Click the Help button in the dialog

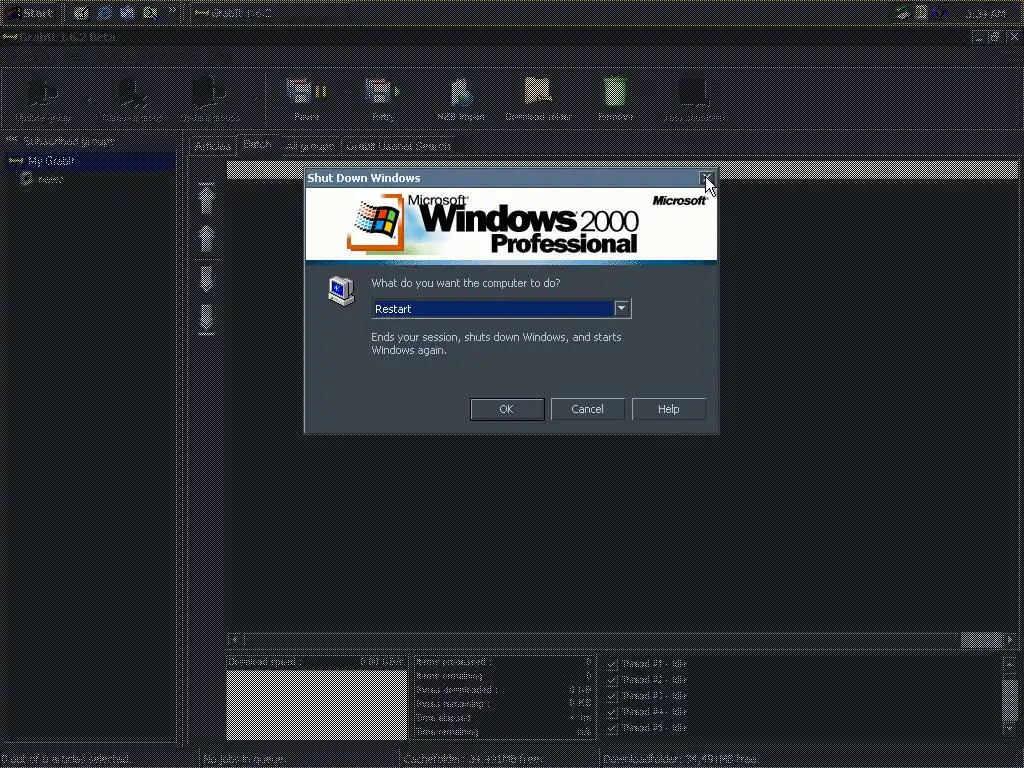tap(669, 409)
